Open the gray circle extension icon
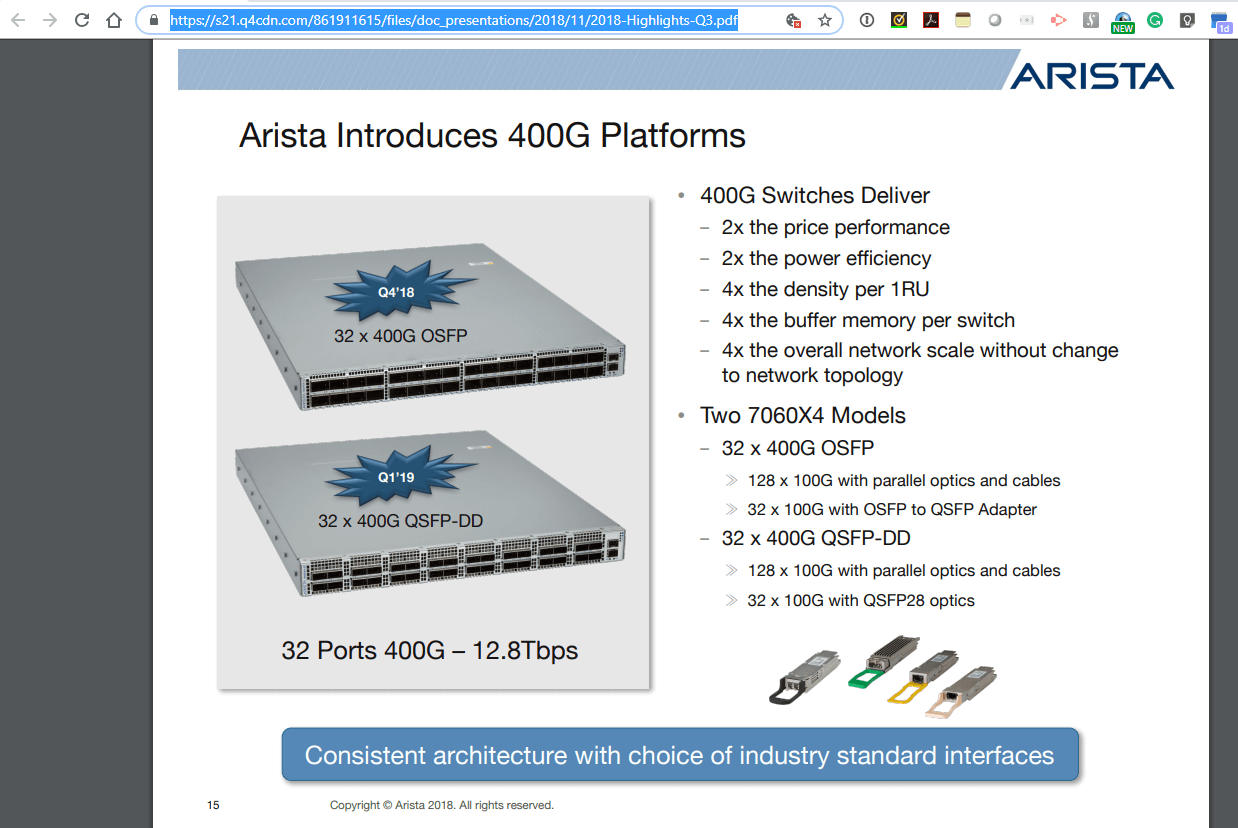Viewport: 1238px width, 828px height. (x=995, y=20)
